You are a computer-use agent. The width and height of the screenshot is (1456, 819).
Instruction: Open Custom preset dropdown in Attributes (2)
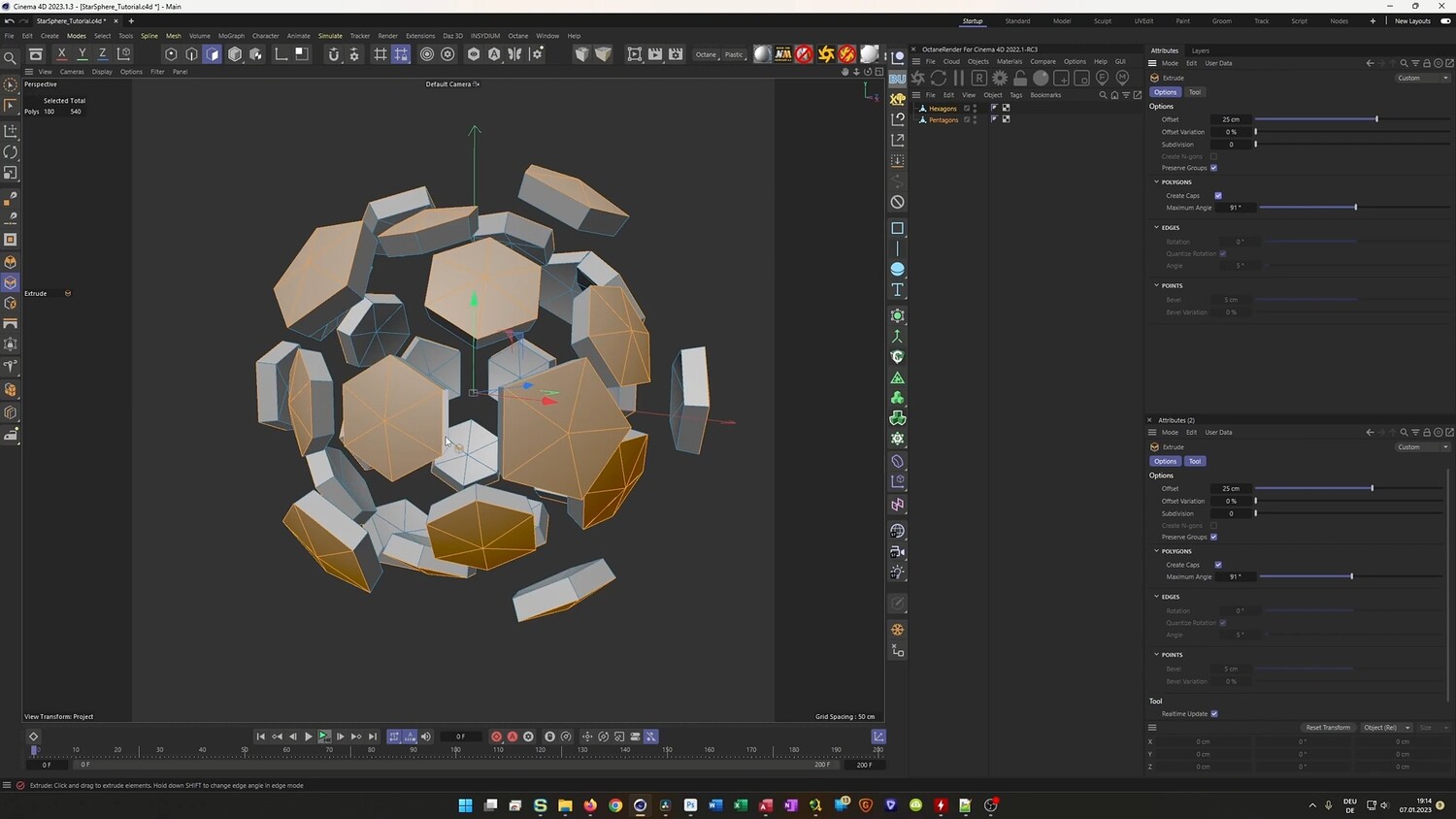coord(1423,447)
